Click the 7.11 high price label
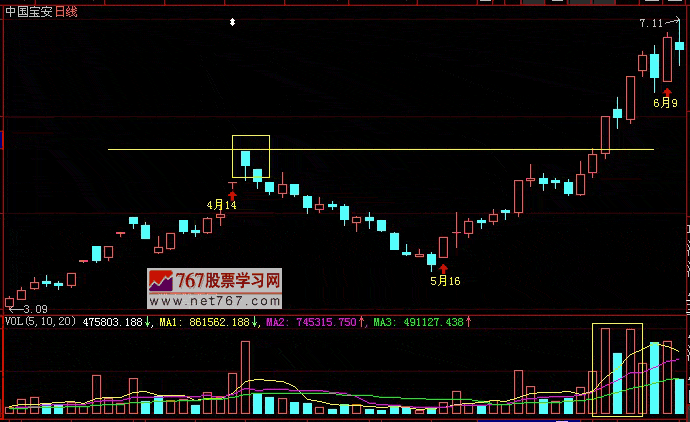Image resolution: width=690 pixels, height=422 pixels. click(x=651, y=22)
